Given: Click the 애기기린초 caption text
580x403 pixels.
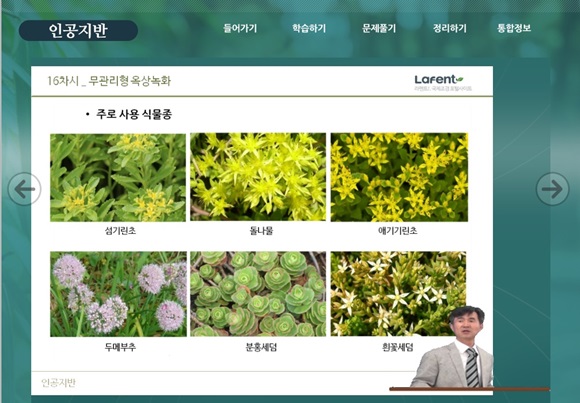Looking at the screenshot, I should pyautogui.click(x=398, y=231).
